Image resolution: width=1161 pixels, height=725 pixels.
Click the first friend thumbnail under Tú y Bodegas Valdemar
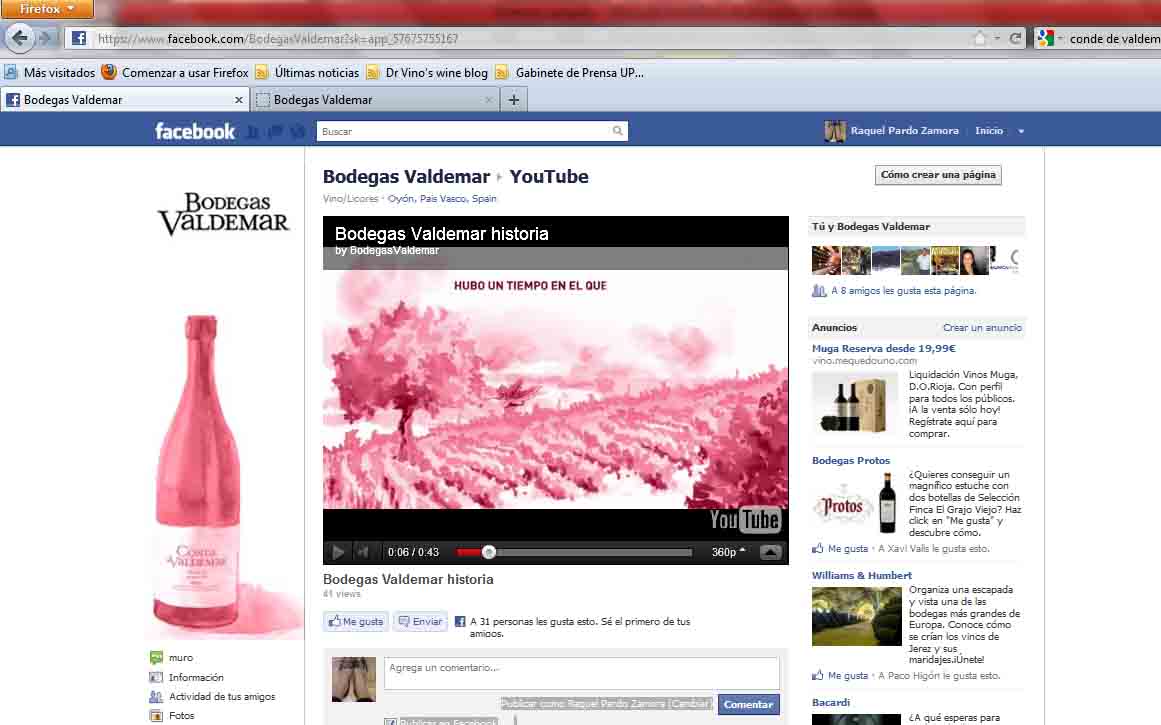pos(826,260)
